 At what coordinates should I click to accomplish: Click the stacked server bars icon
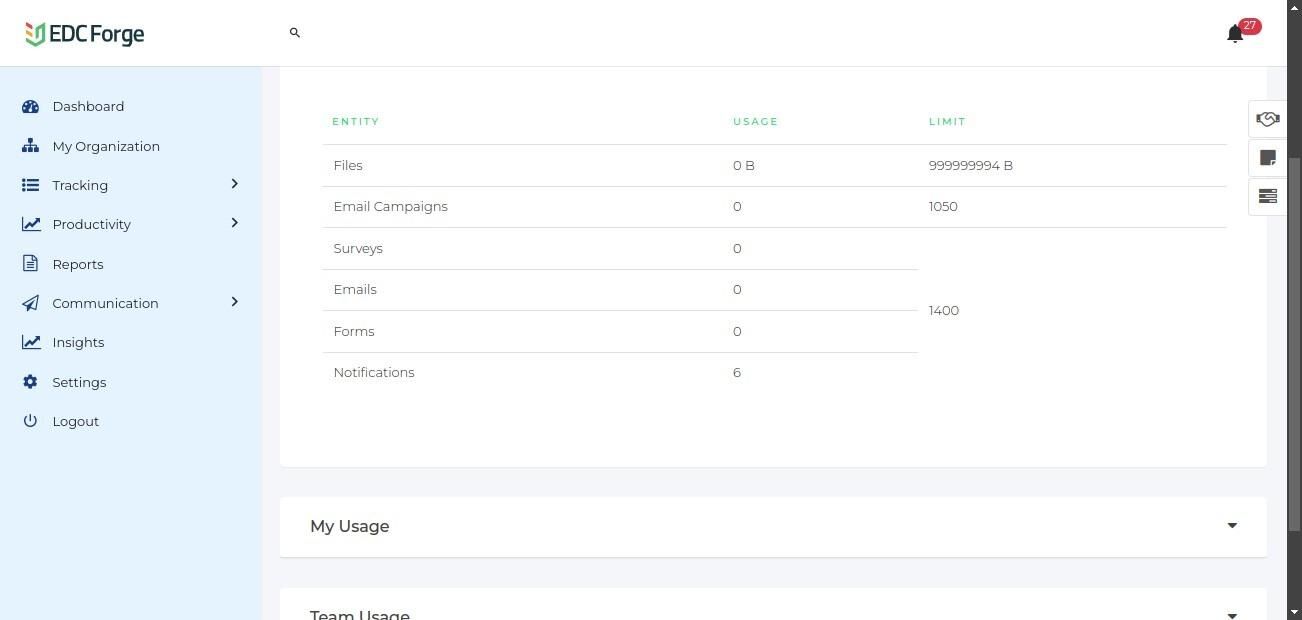[x=1267, y=196]
